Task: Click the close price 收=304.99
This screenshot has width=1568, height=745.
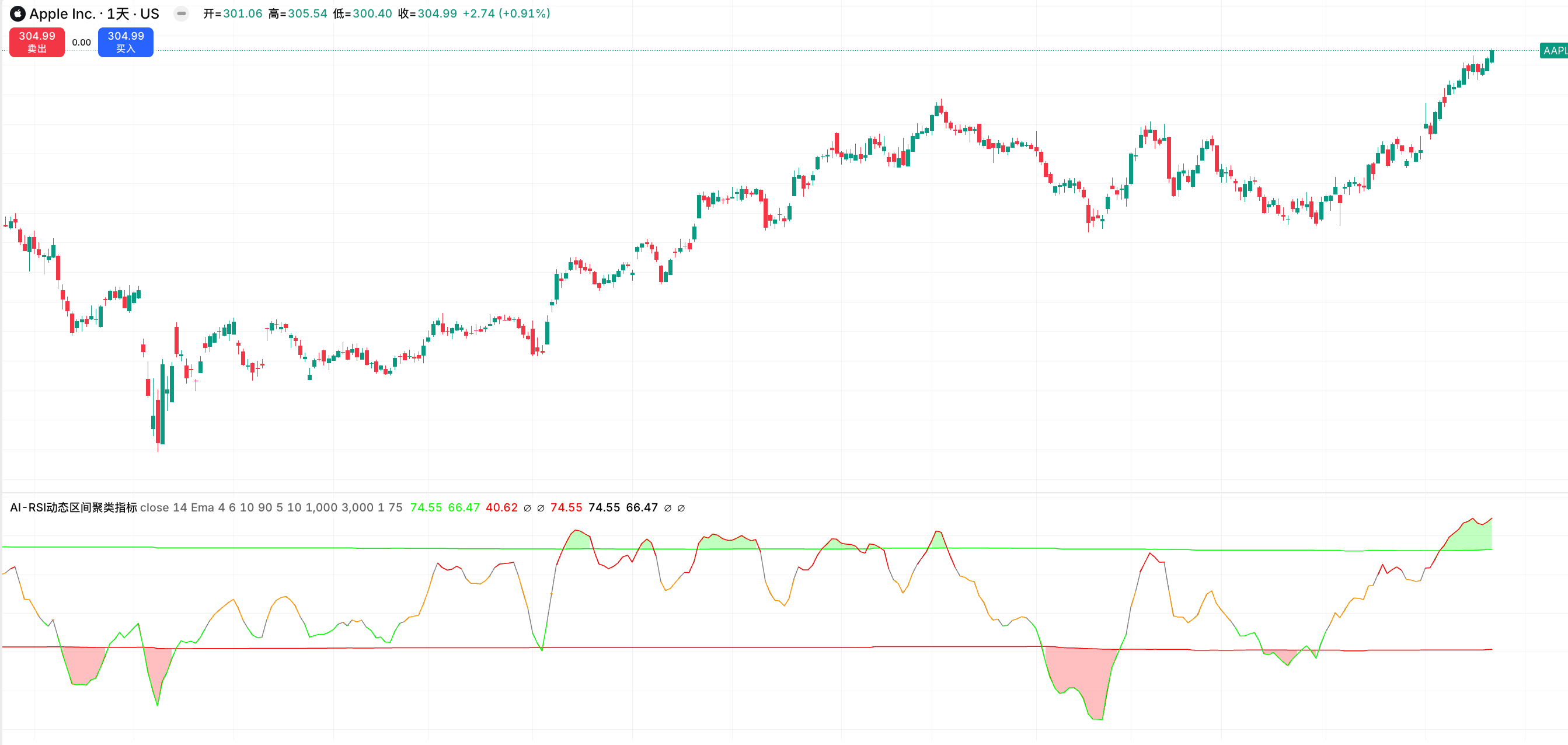Action: pyautogui.click(x=427, y=13)
